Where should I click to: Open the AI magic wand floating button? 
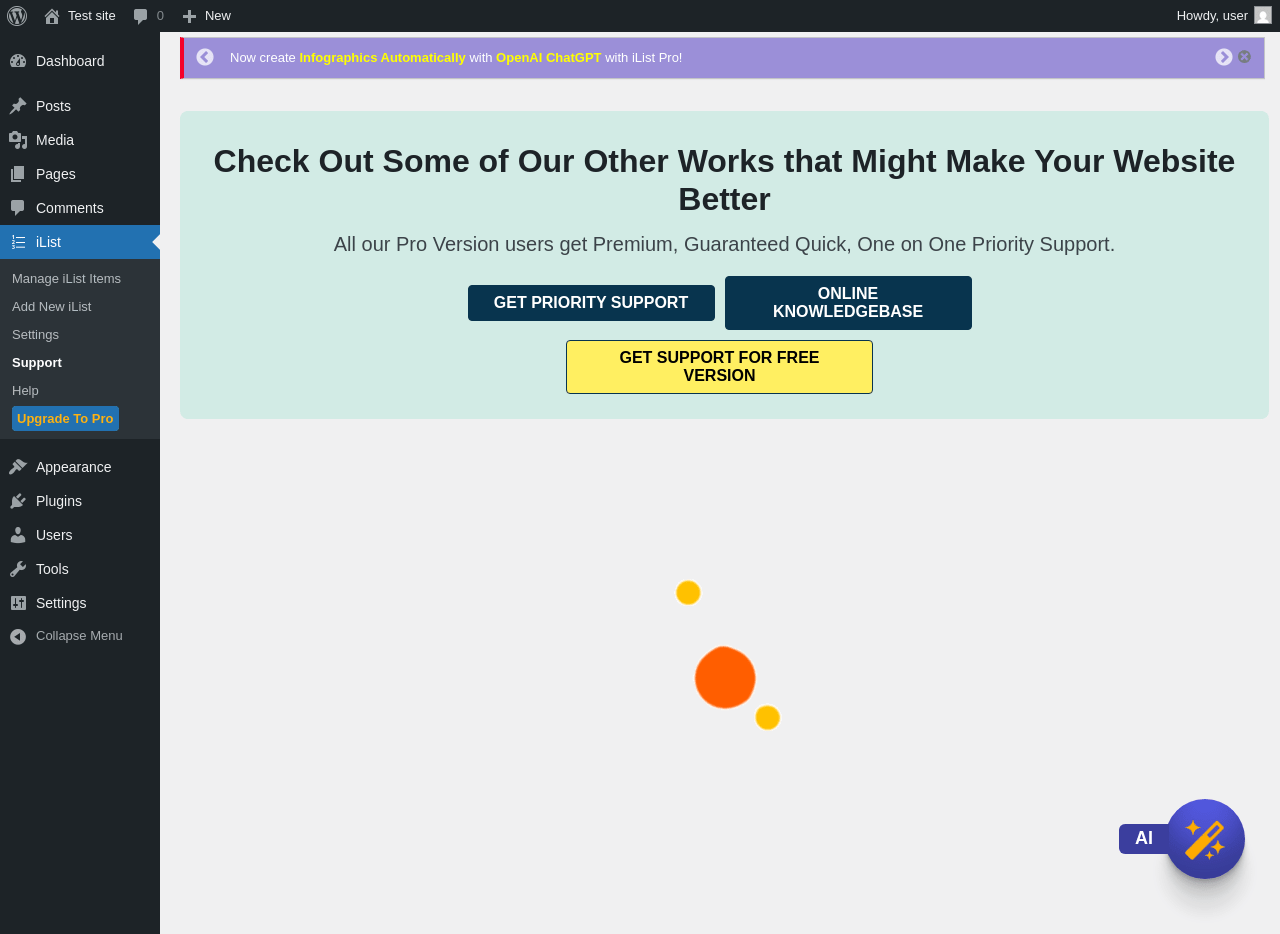click(1205, 839)
